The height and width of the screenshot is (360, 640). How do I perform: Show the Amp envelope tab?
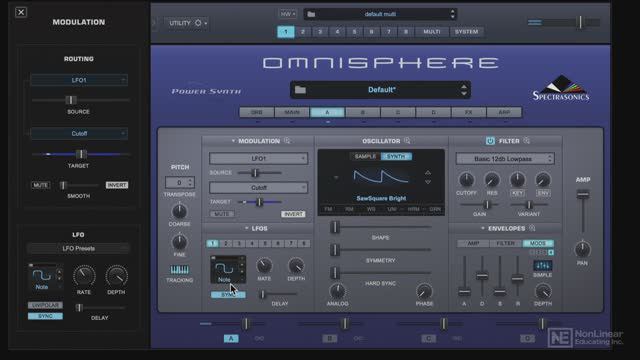pos(473,243)
